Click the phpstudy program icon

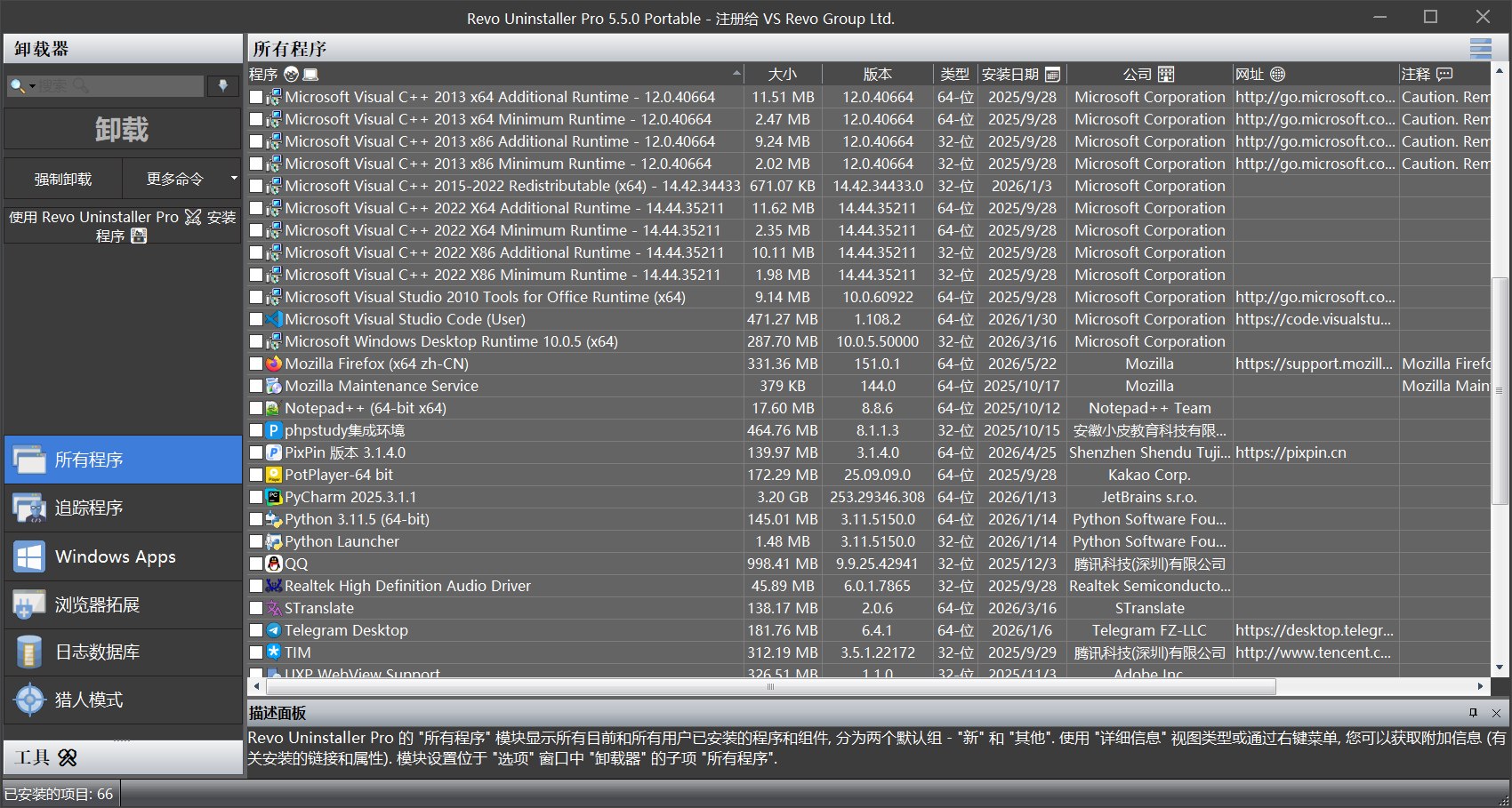point(274,430)
